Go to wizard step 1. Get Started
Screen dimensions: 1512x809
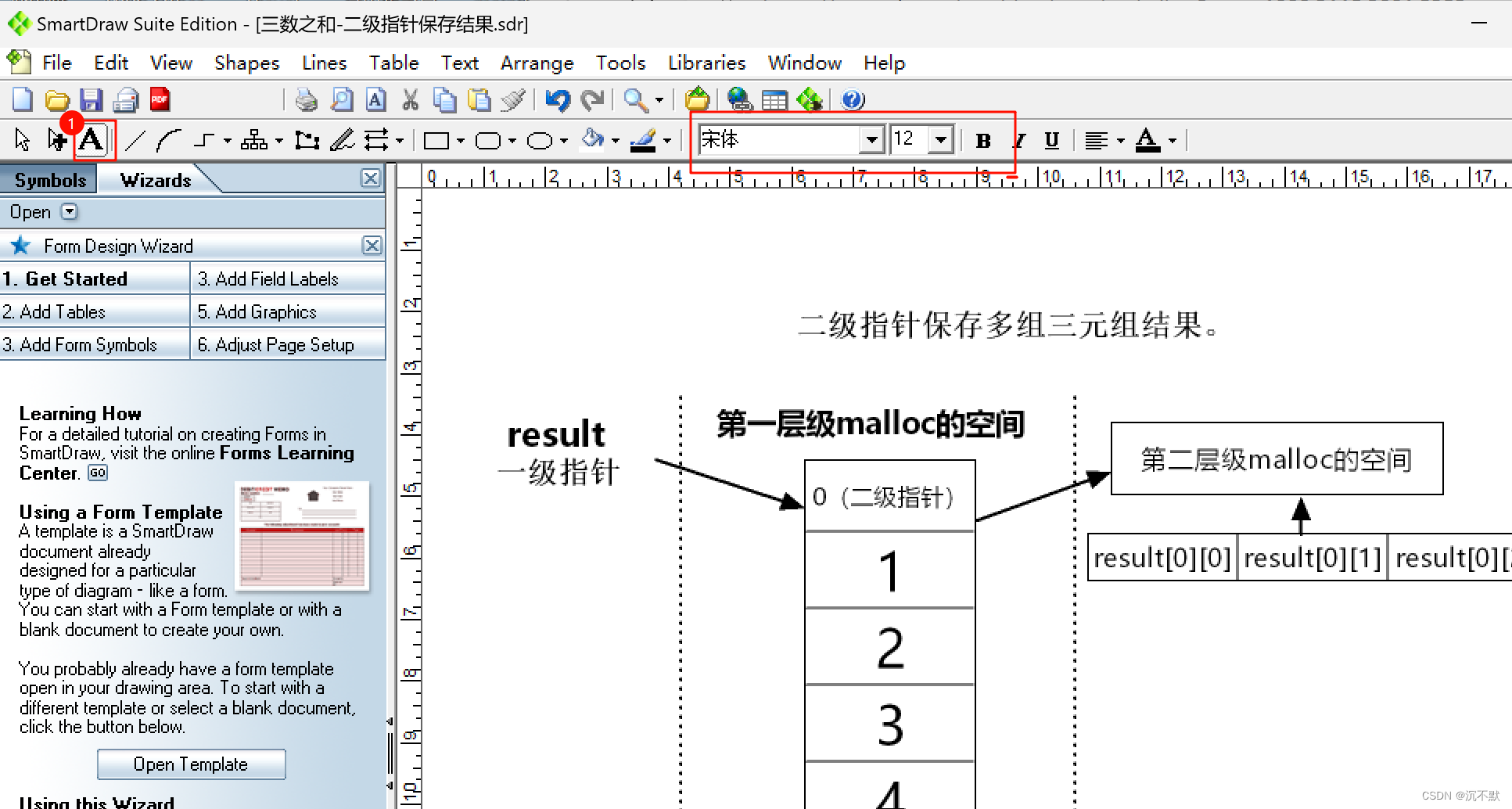pyautogui.click(x=95, y=279)
